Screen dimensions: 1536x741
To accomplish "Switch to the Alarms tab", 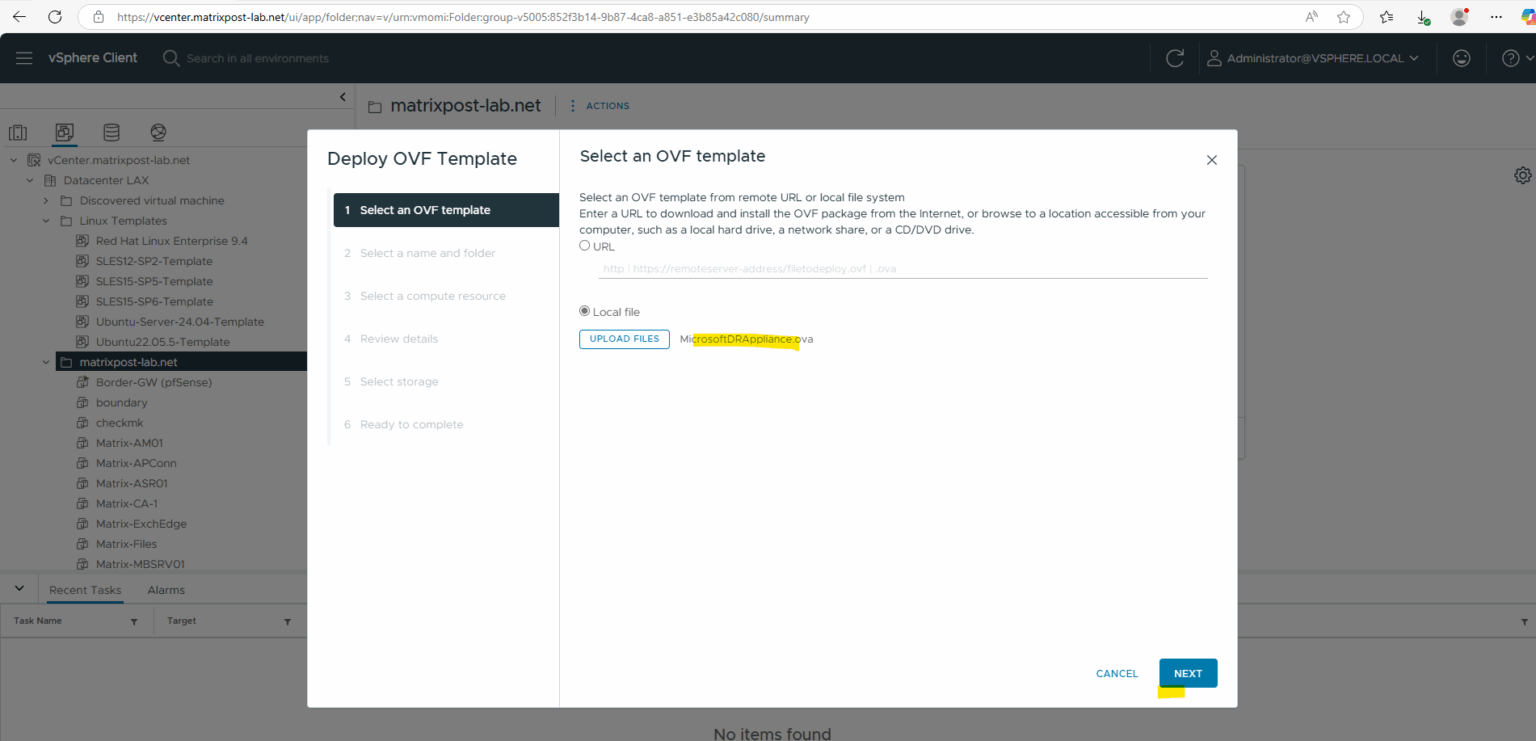I will pyautogui.click(x=165, y=590).
